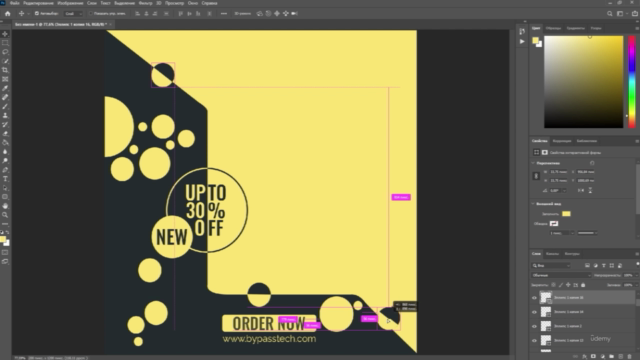Toggle Показать упр. элем. checkbox
This screenshot has height=360, width=640.
pos(91,13)
